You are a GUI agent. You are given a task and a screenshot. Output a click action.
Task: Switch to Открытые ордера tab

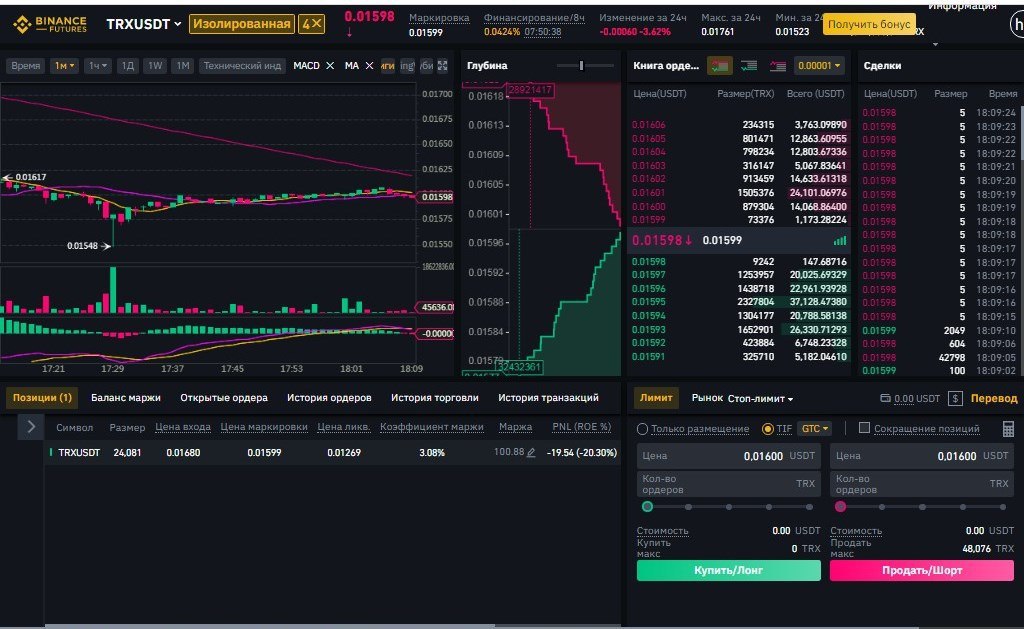(224, 397)
